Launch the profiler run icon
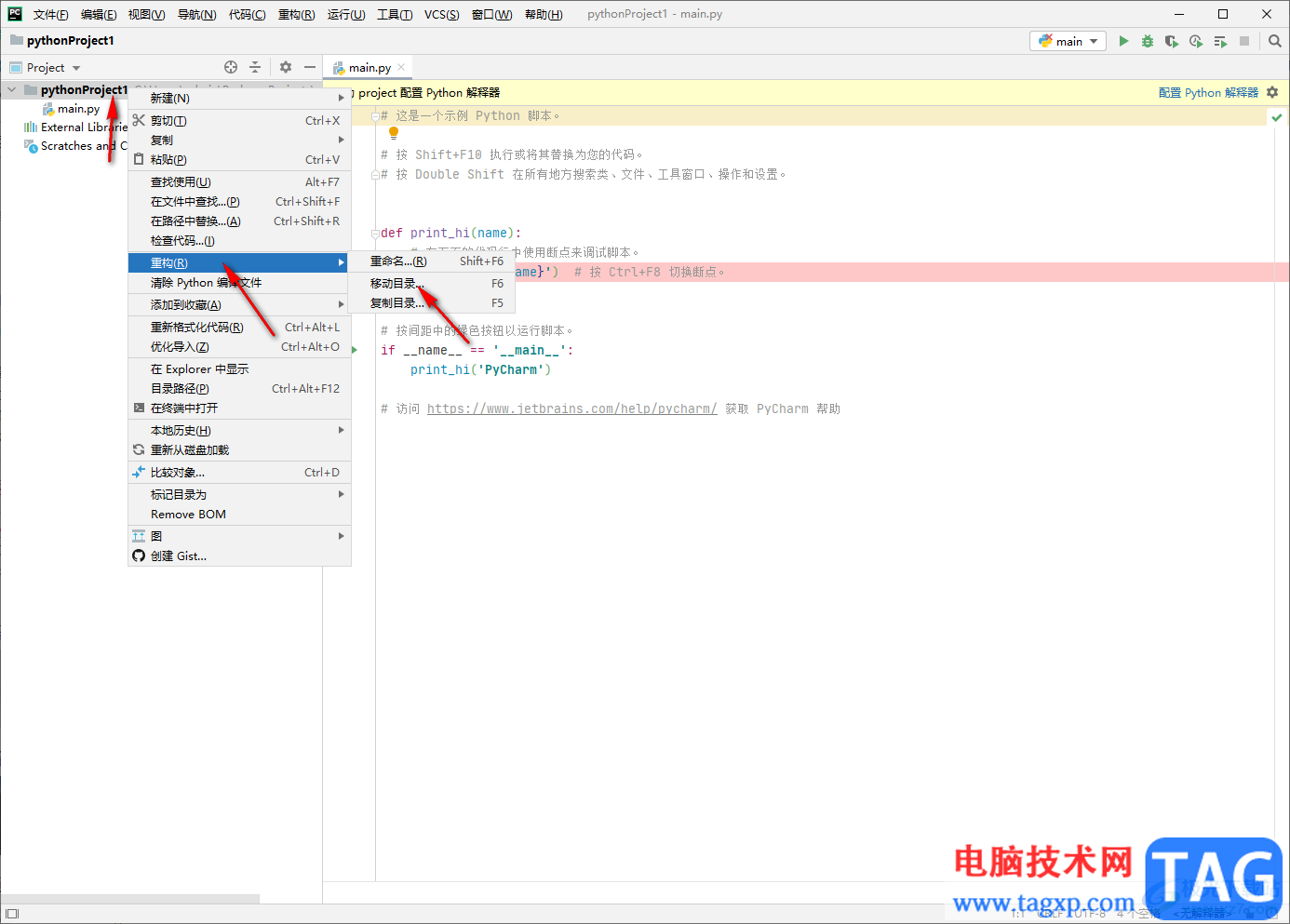 1196,41
